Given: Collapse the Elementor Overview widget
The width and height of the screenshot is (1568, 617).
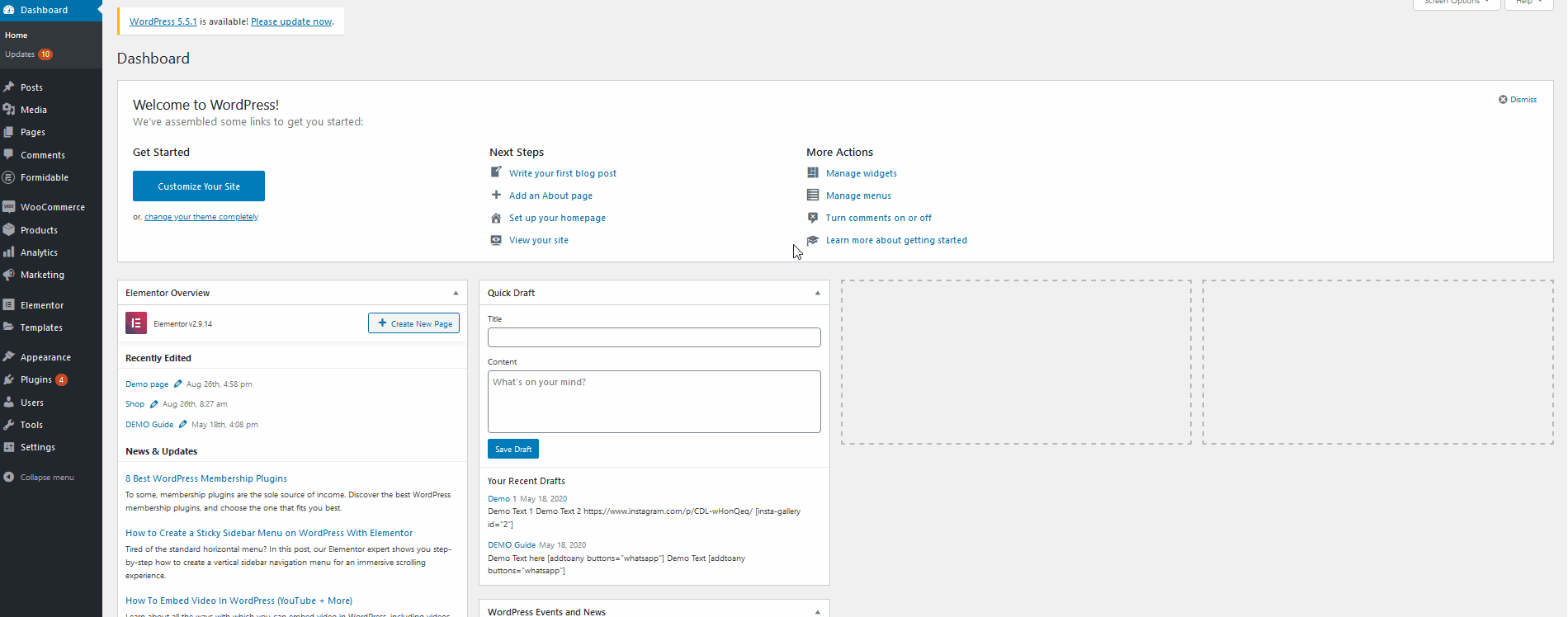Looking at the screenshot, I should [456, 293].
